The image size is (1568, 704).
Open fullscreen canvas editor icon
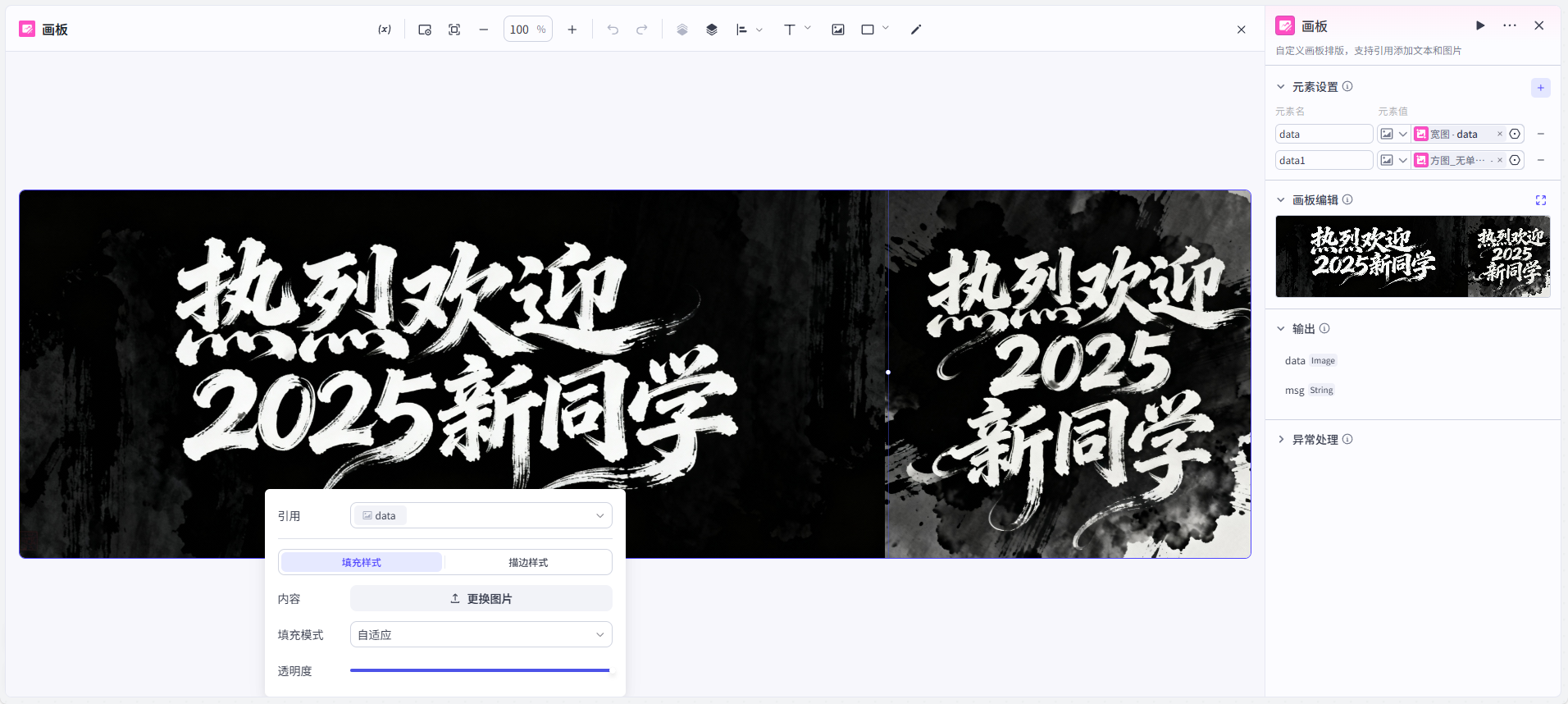click(1540, 200)
